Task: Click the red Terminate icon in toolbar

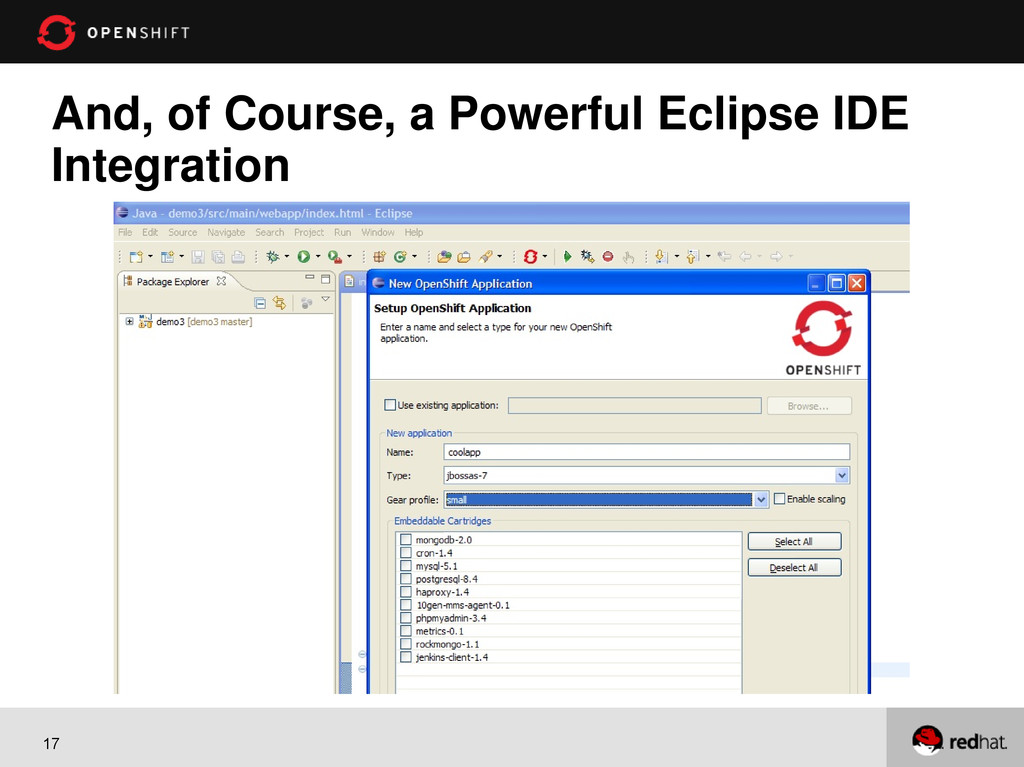Action: (x=608, y=257)
